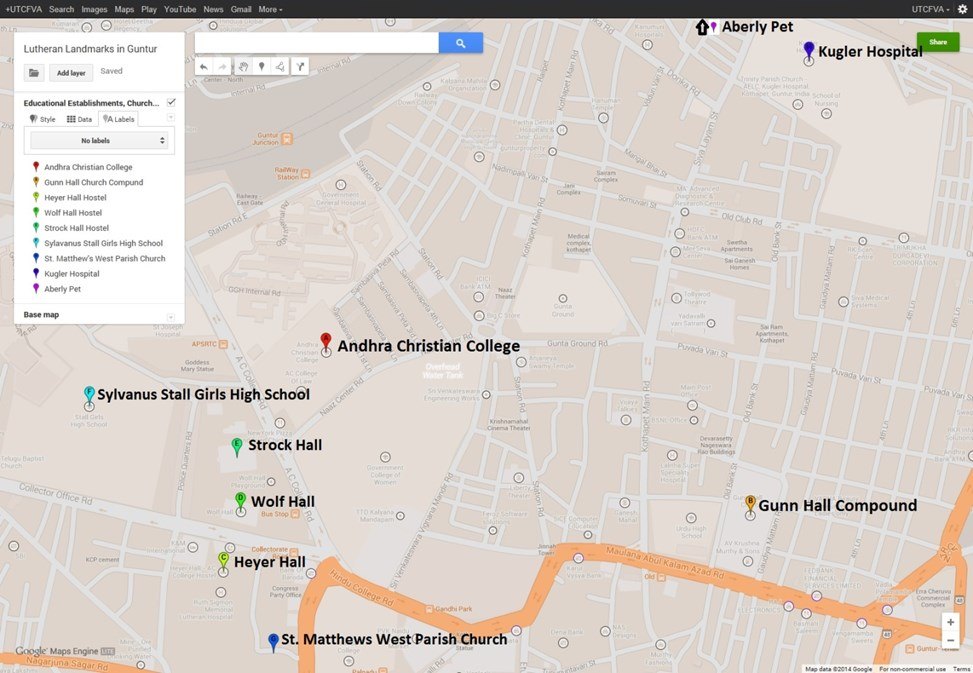
Task: Switch to the Style tab
Action: pos(42,119)
